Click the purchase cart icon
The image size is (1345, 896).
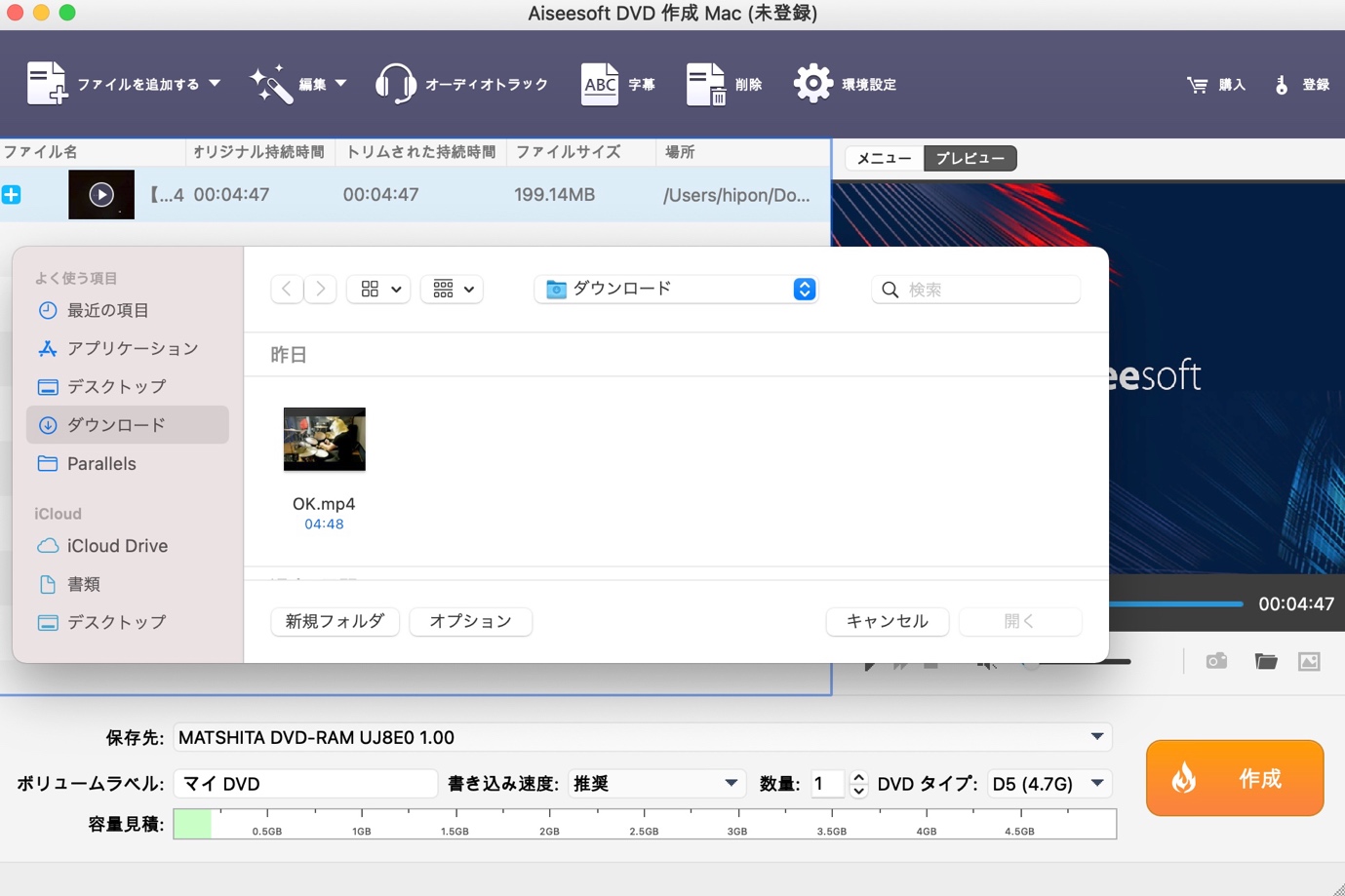1197,85
